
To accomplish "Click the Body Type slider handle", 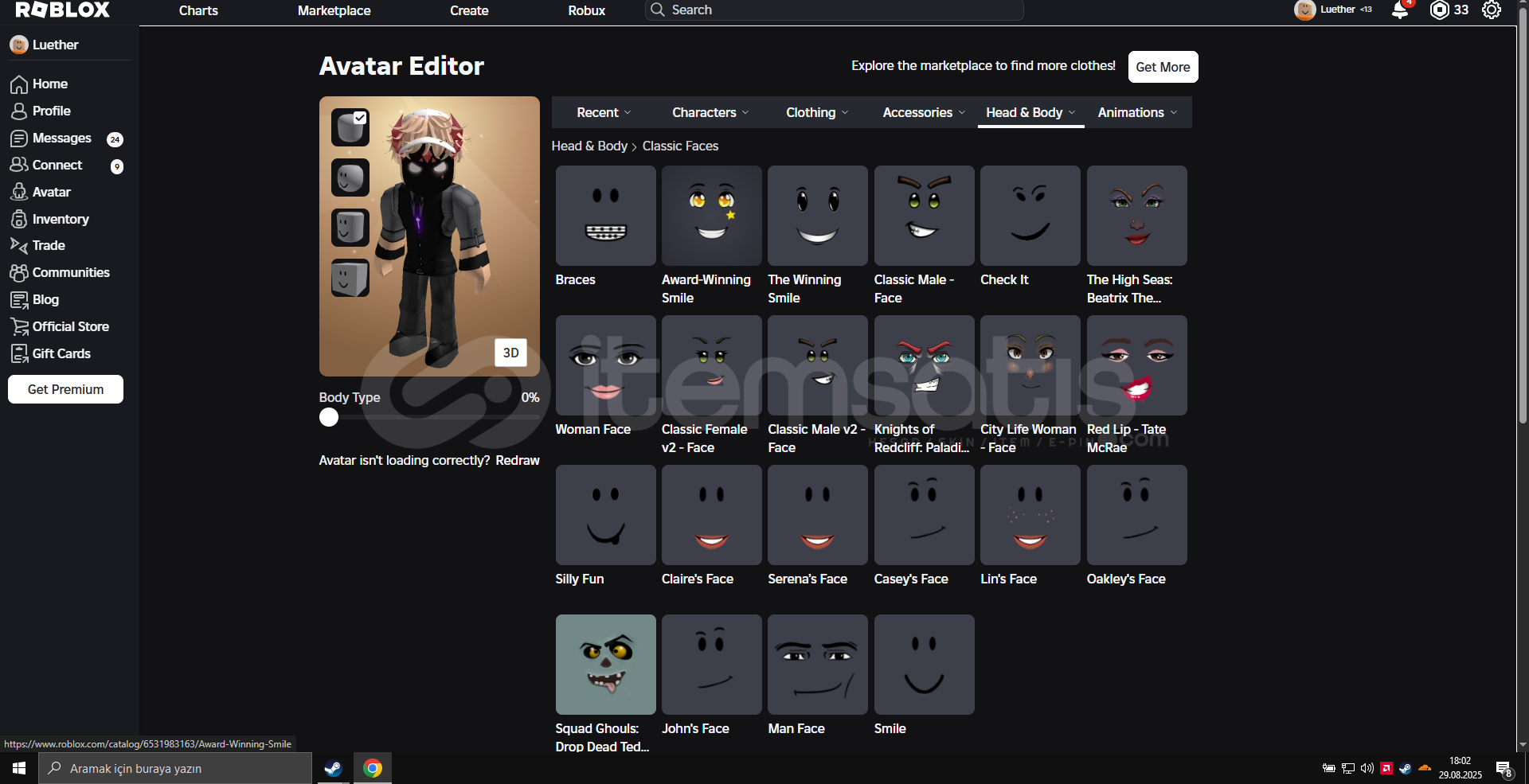I will 329,417.
